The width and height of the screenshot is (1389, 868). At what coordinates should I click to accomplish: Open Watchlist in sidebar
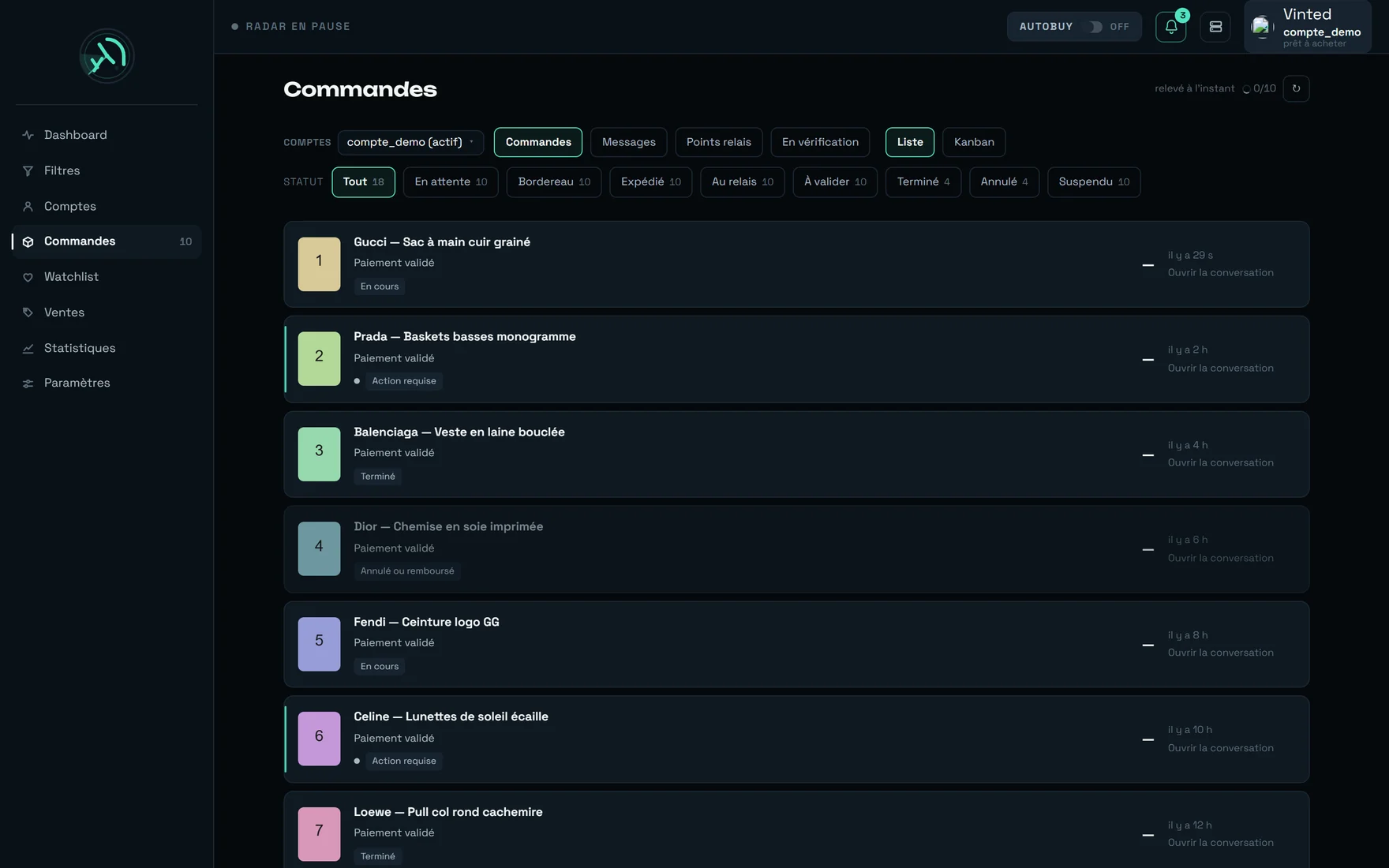107,277
